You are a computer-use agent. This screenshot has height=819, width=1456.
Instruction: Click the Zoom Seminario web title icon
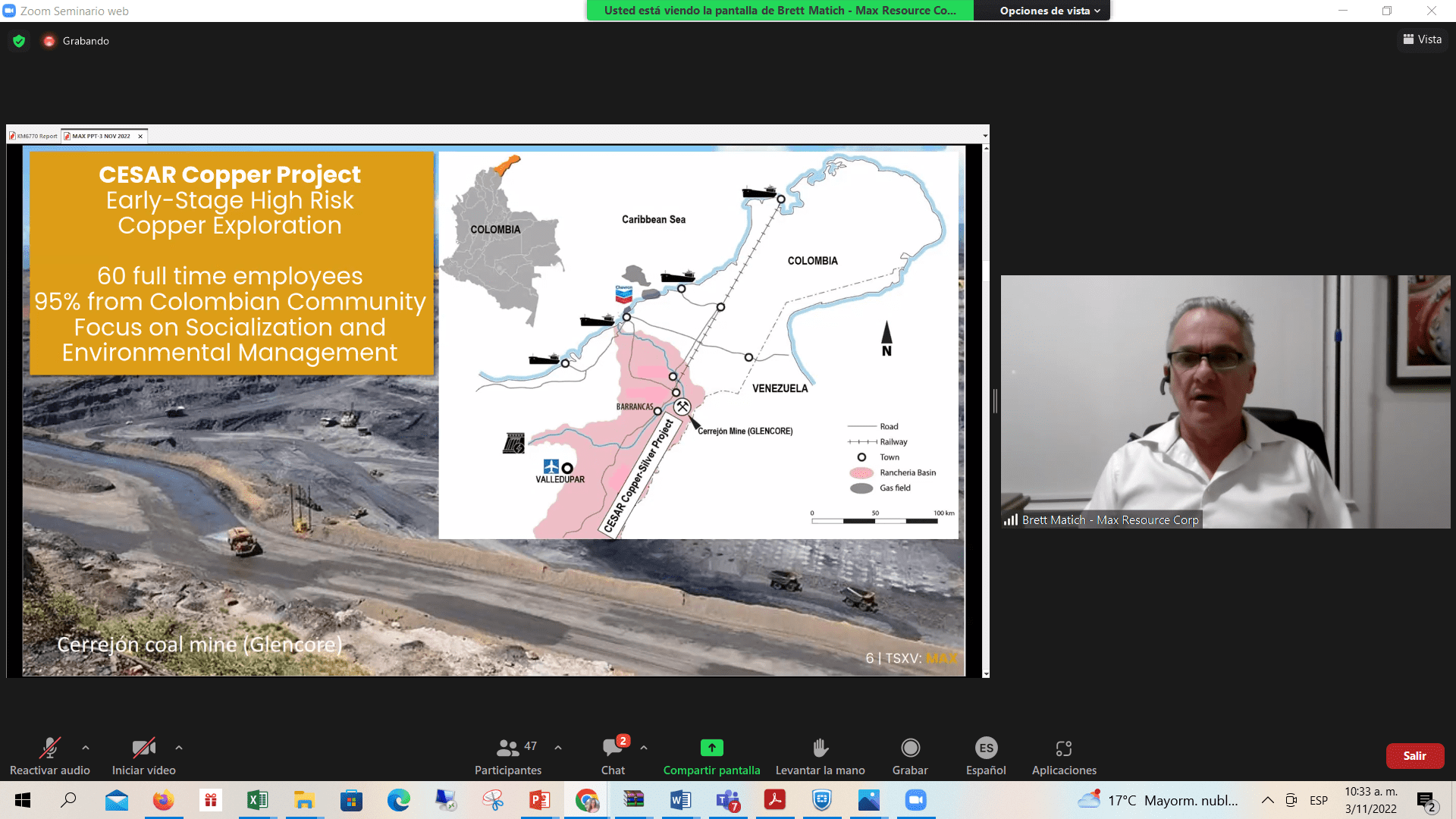[x=9, y=11]
